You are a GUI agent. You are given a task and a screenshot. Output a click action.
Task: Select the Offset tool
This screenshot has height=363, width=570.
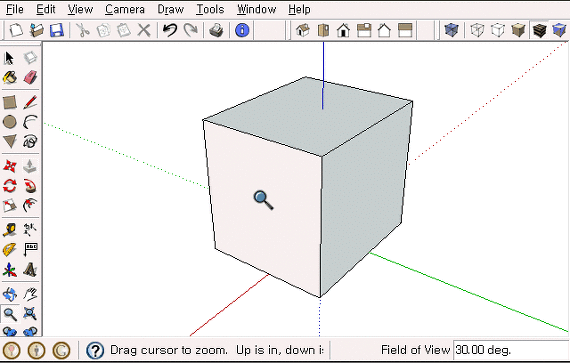point(30,205)
